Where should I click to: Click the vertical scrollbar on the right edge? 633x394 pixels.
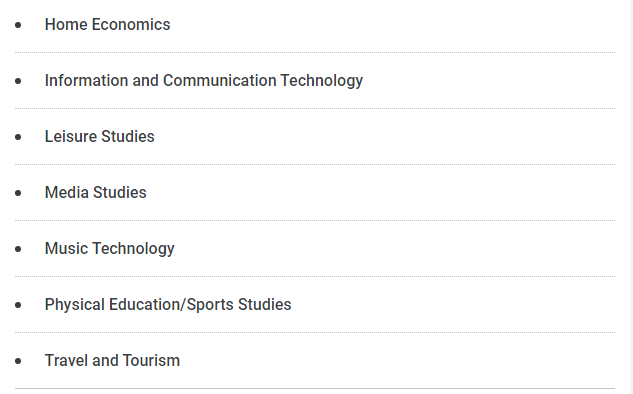[x=631, y=197]
